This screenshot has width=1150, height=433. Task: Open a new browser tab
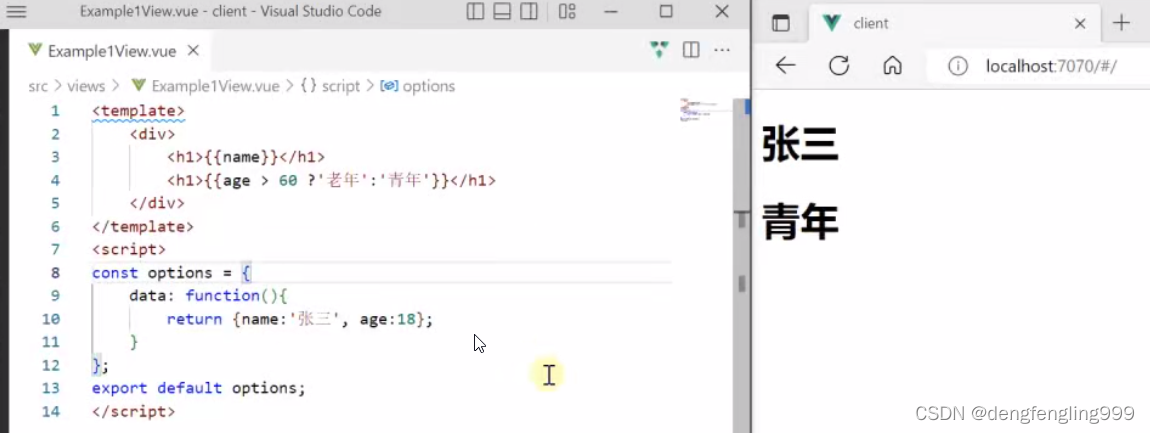point(1121,23)
